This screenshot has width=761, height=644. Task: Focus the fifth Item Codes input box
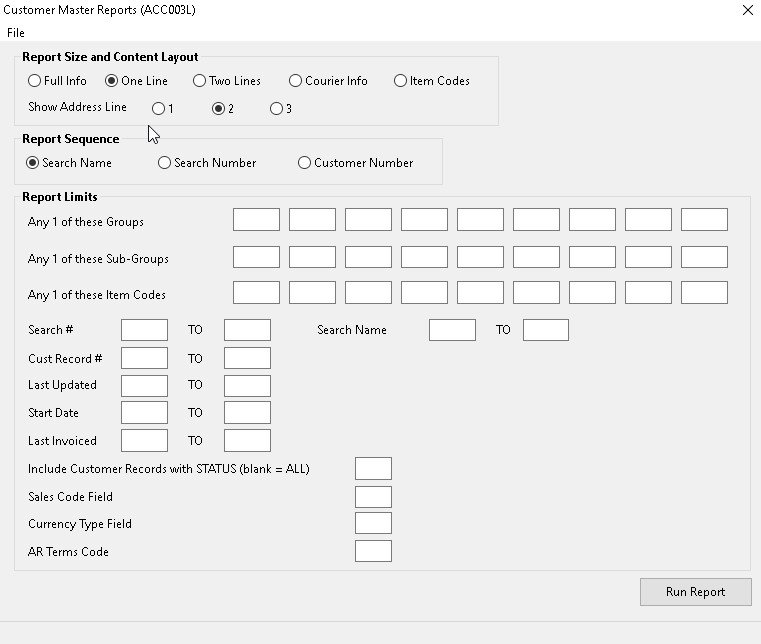[x=480, y=293]
